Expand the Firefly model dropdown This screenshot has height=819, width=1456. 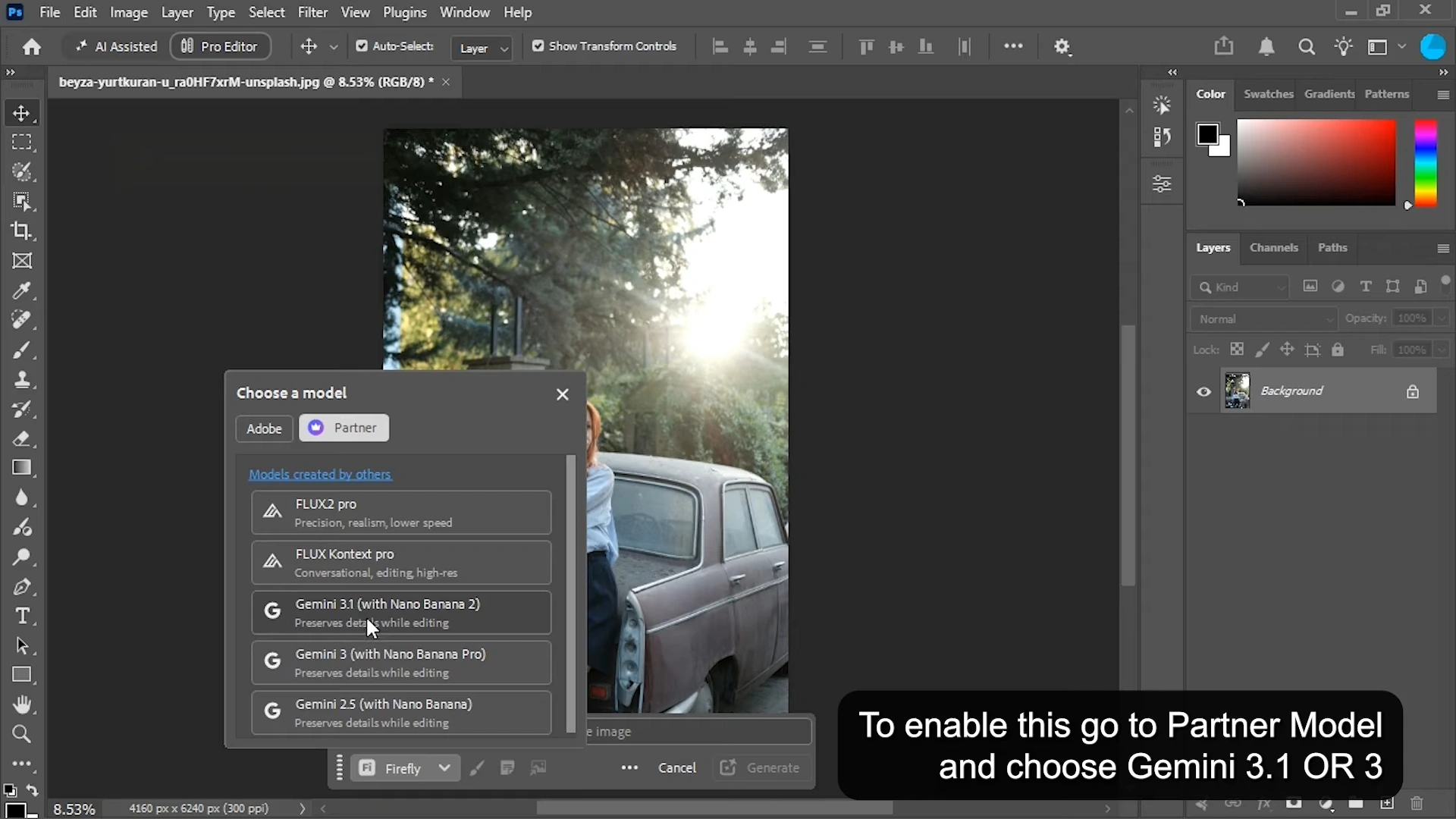pos(444,768)
